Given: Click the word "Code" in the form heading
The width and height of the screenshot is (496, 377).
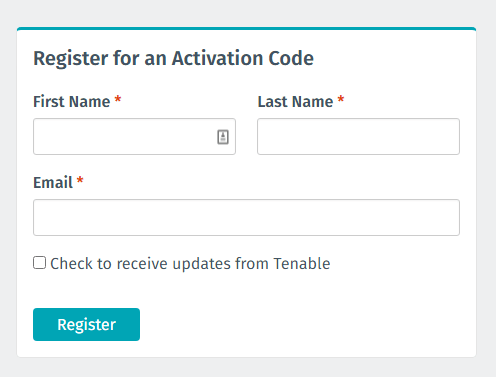Looking at the screenshot, I should click(291, 58).
